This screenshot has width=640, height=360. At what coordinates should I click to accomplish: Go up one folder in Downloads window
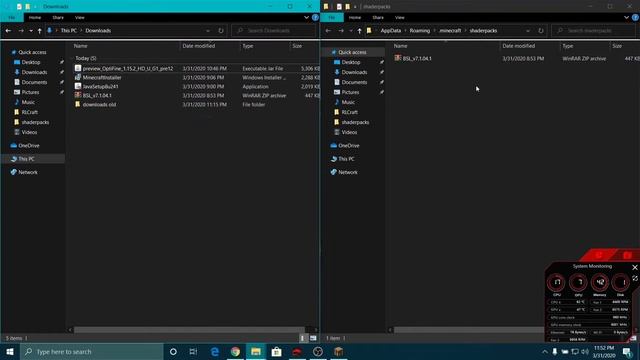(40, 31)
